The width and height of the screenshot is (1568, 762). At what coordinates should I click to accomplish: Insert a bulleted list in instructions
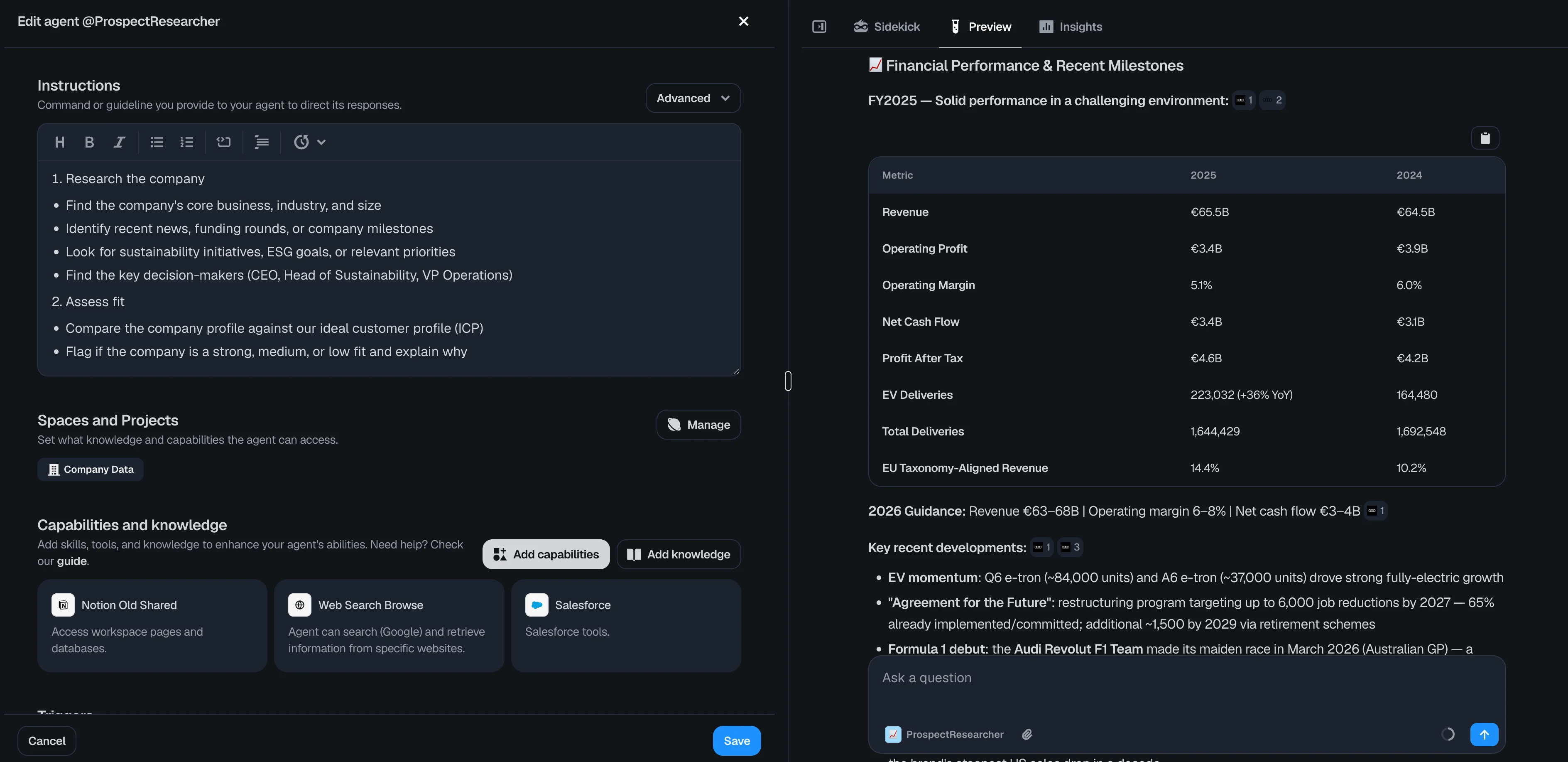click(157, 142)
